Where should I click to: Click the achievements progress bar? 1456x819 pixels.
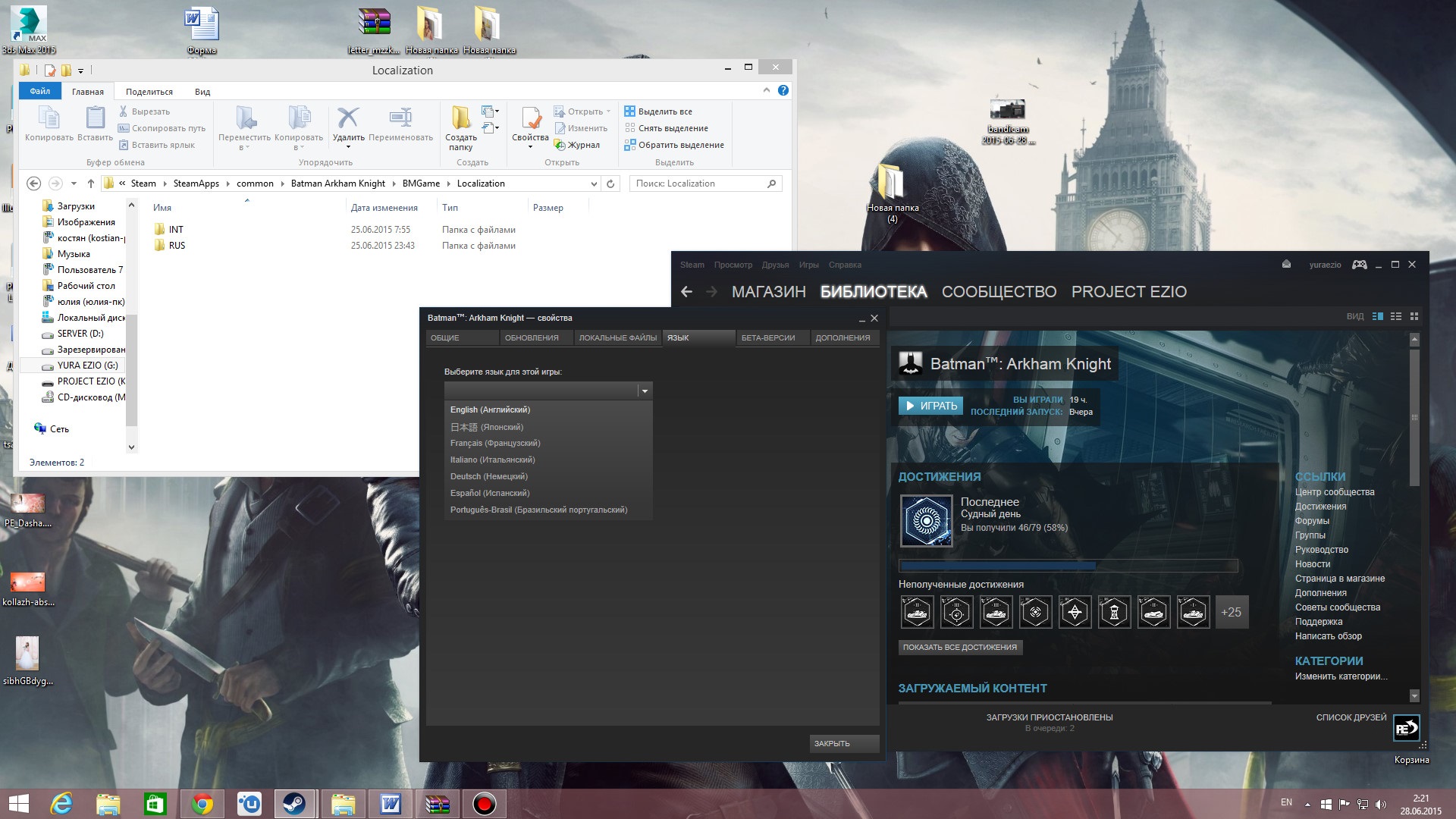[x=1068, y=566]
